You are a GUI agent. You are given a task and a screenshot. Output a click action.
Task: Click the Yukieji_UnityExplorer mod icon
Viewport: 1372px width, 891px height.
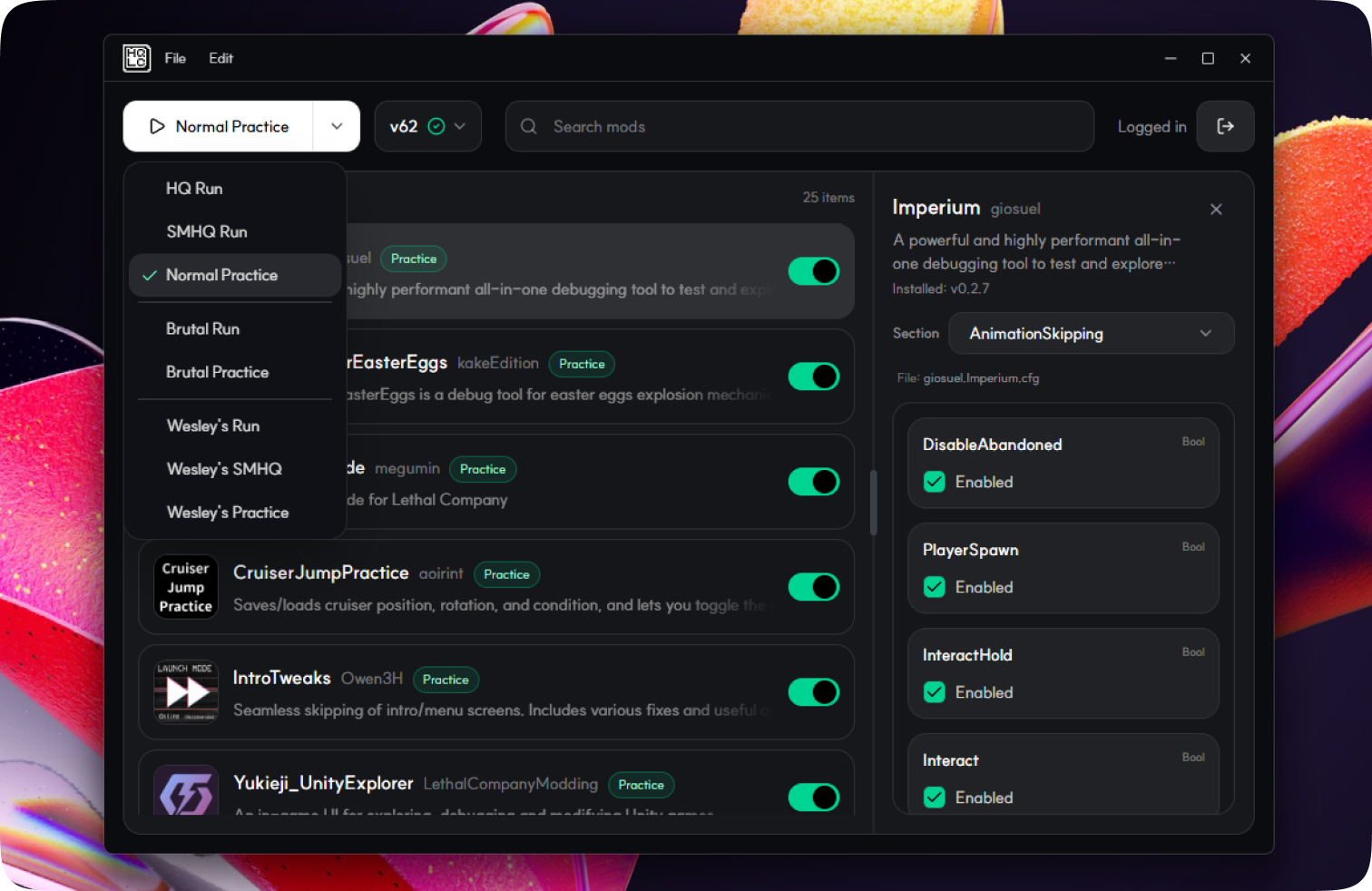coord(186,790)
